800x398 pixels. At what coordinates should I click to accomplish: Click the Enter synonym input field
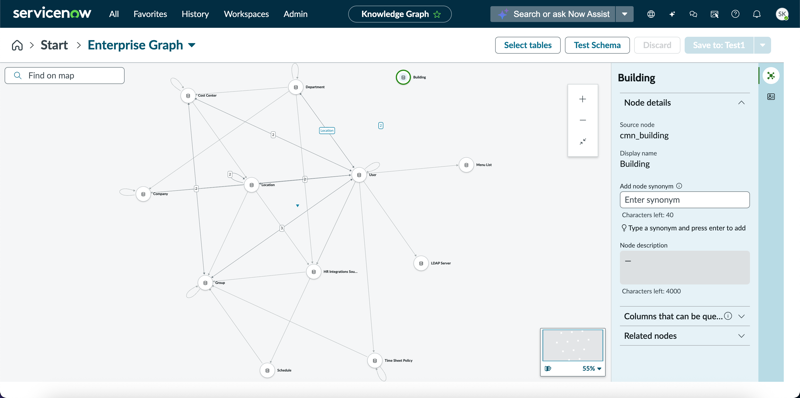click(685, 200)
